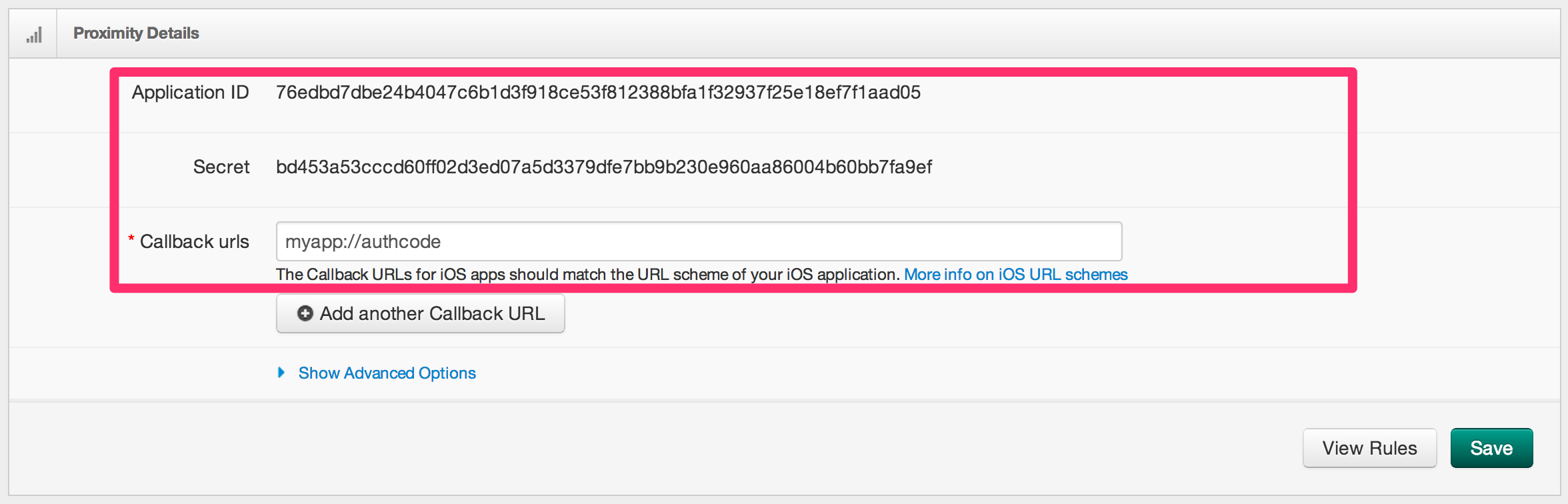Viewport: 1568px width, 504px height.
Task: Click empty footer area left of View Rules
Action: [x=653, y=448]
